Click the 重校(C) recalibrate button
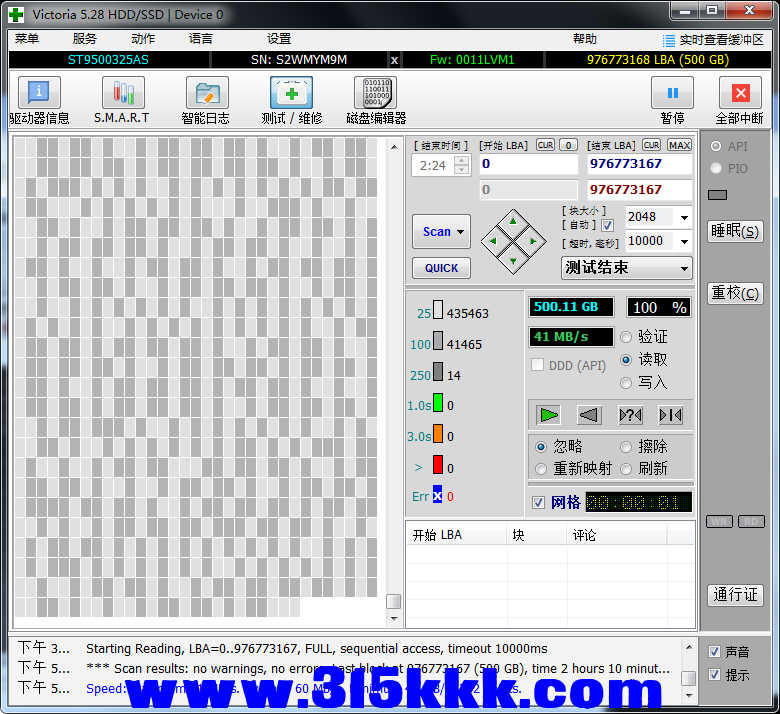Image resolution: width=780 pixels, height=714 pixels. tap(735, 293)
